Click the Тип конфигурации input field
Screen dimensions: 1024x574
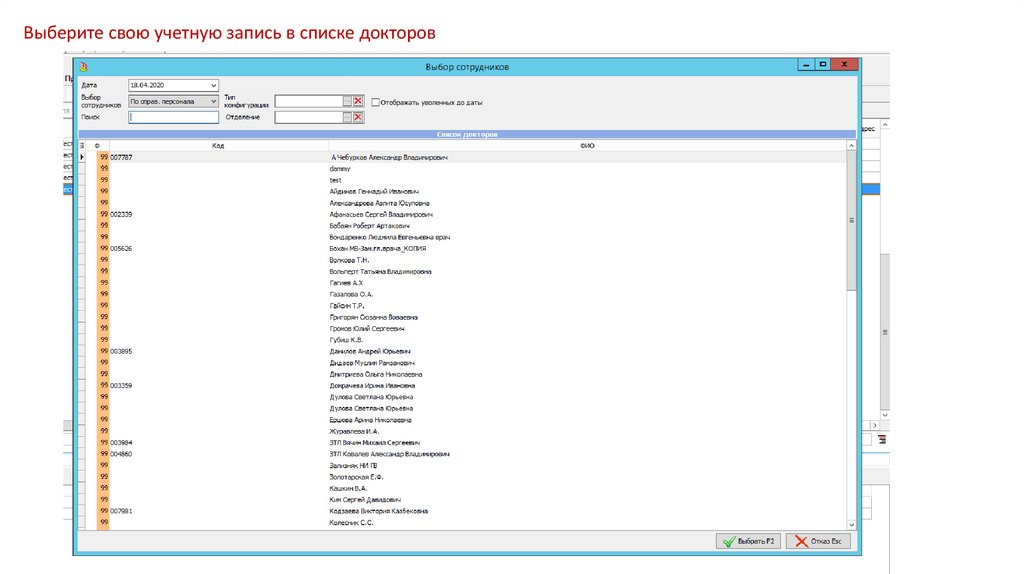coord(309,101)
